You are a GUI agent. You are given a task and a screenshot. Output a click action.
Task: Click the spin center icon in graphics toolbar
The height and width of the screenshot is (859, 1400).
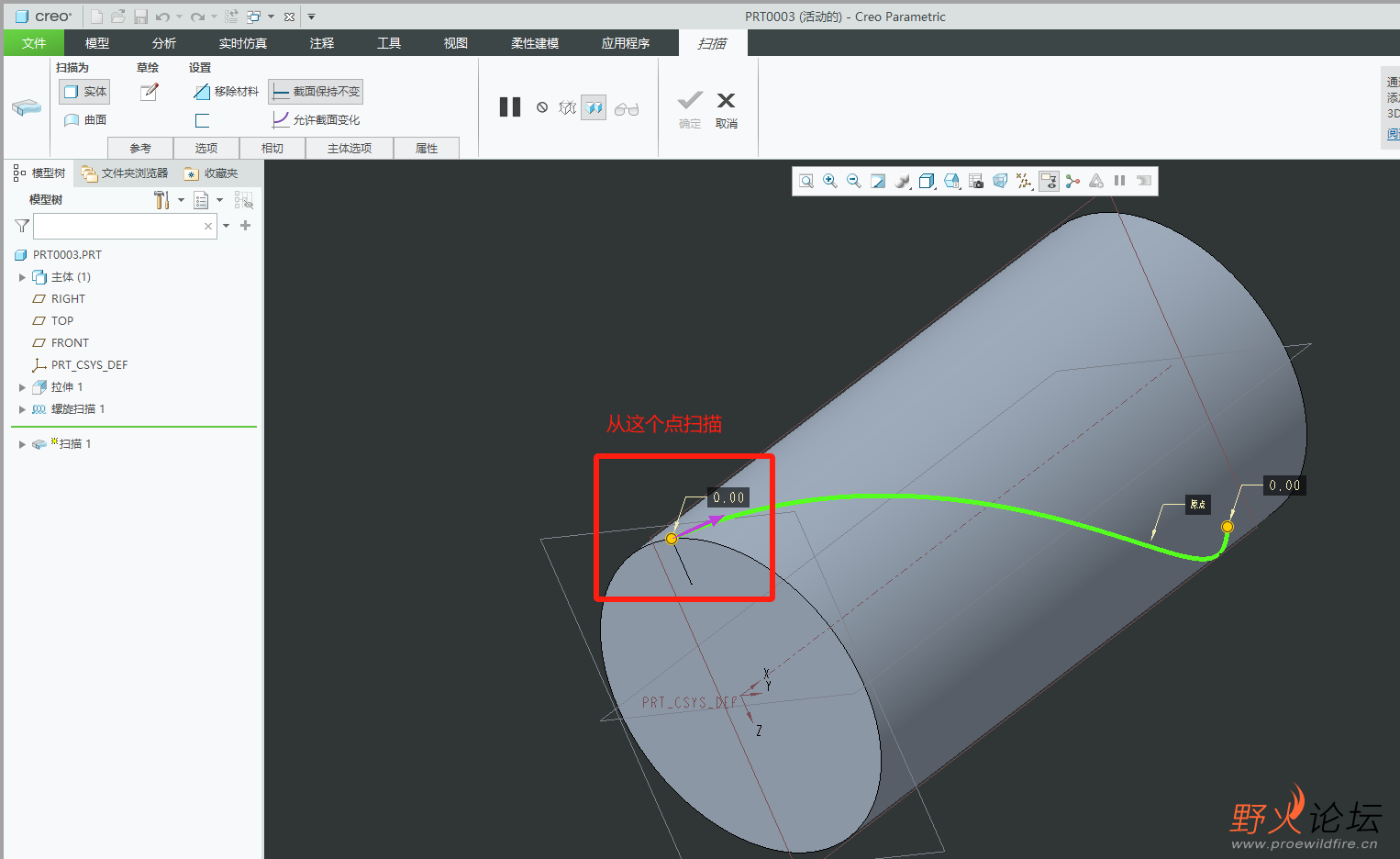pyautogui.click(x=1072, y=181)
